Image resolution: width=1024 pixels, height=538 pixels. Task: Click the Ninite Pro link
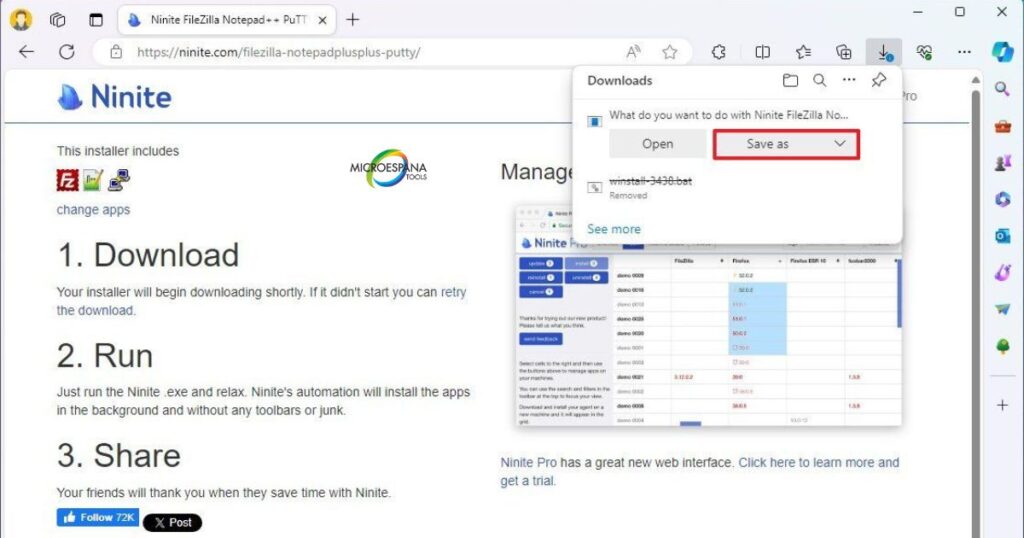(528, 462)
